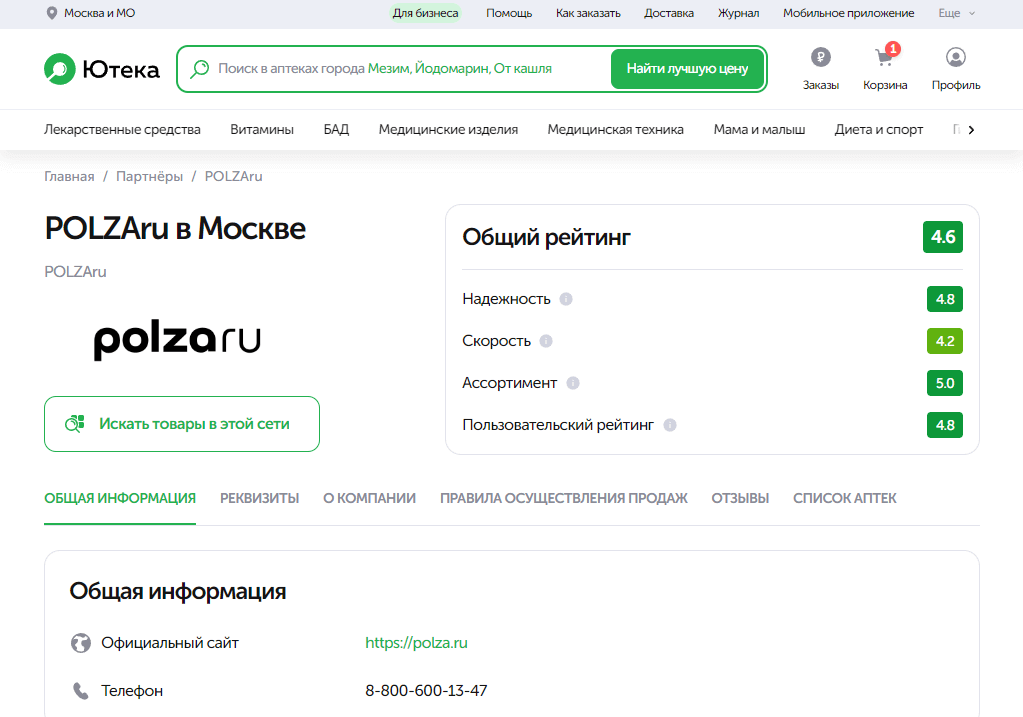Open the Корзина cart icon
Image resolution: width=1023 pixels, height=717 pixels.
point(885,57)
